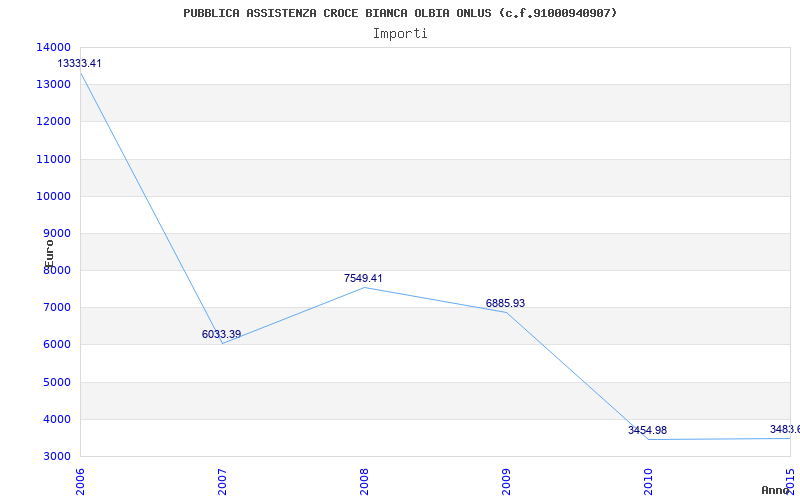Click the Anno x-axis title
Image resolution: width=800 pixels, height=500 pixels.
[x=777, y=490]
